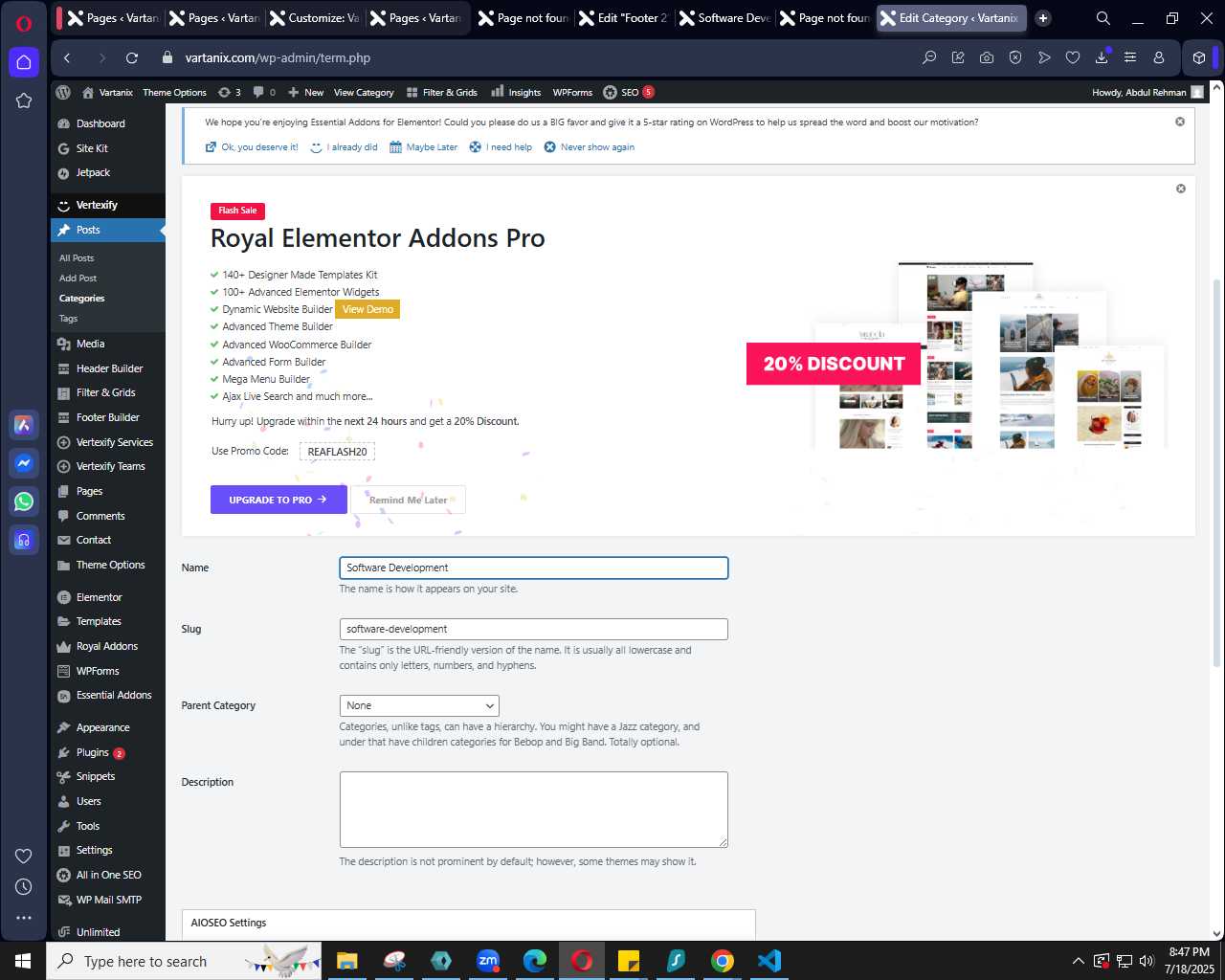Click the browser address bar URL

[278, 57]
